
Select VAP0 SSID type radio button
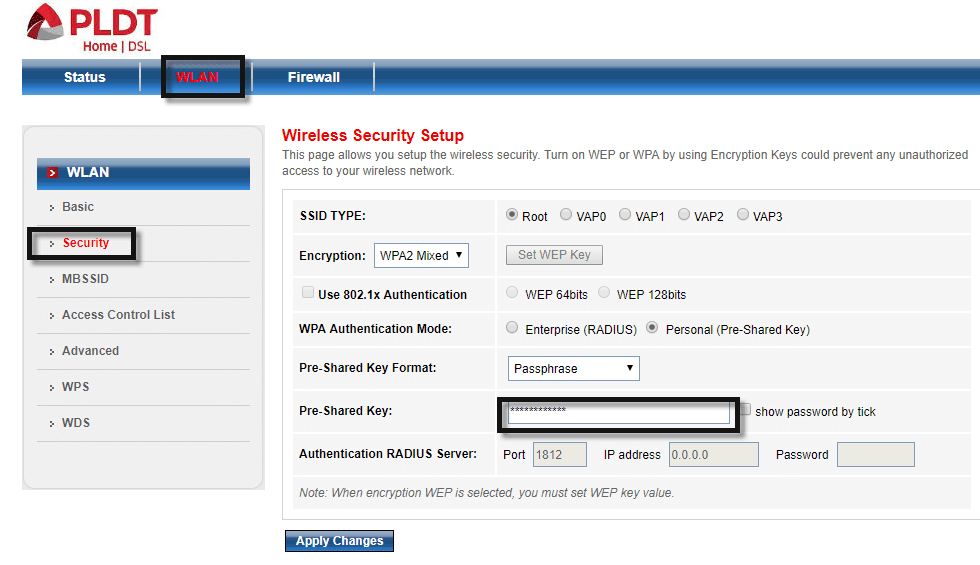click(566, 214)
